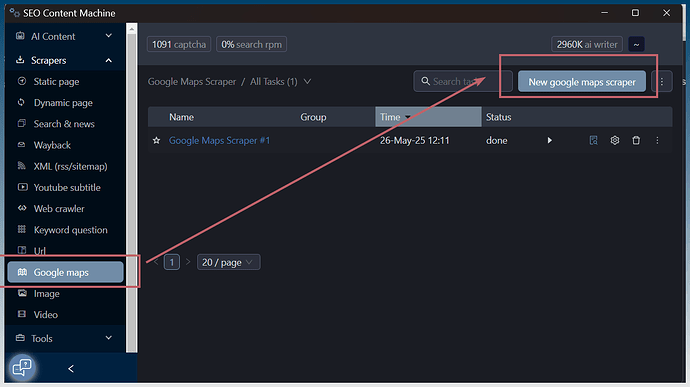Open Google Maps Scraper #1 link

click(x=219, y=140)
